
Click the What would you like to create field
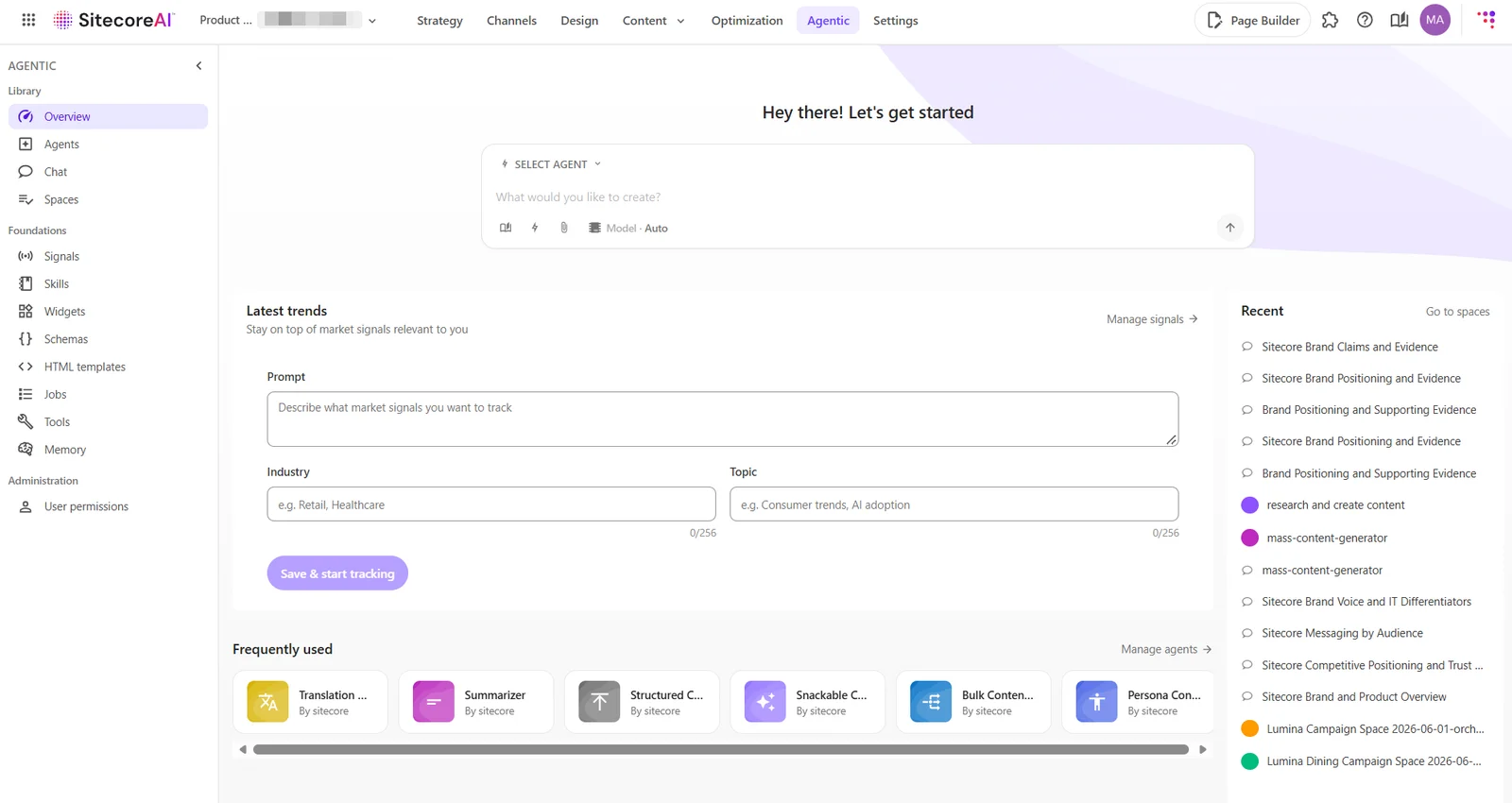pos(868,197)
